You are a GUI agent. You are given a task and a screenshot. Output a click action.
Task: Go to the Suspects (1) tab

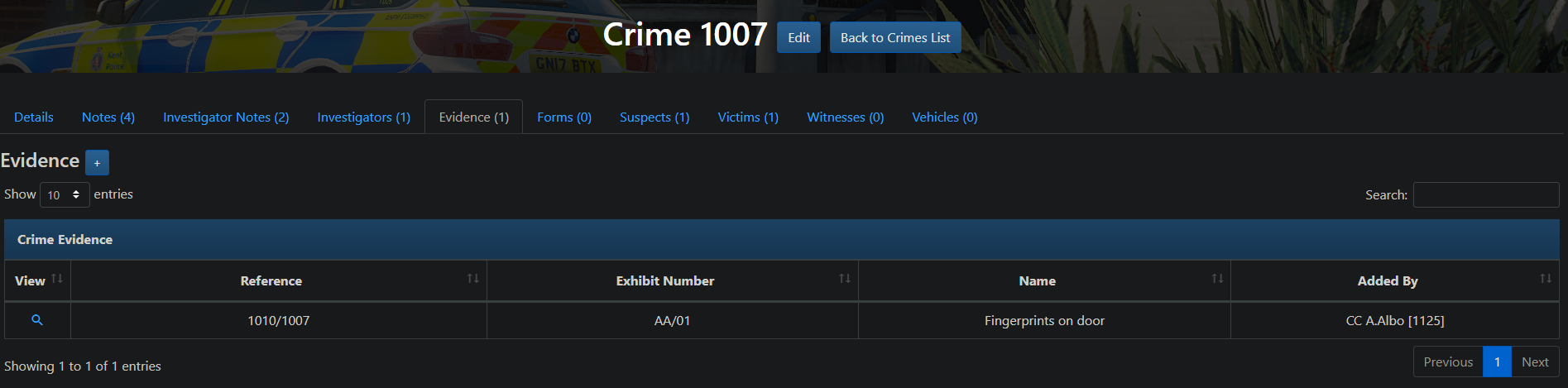(655, 117)
